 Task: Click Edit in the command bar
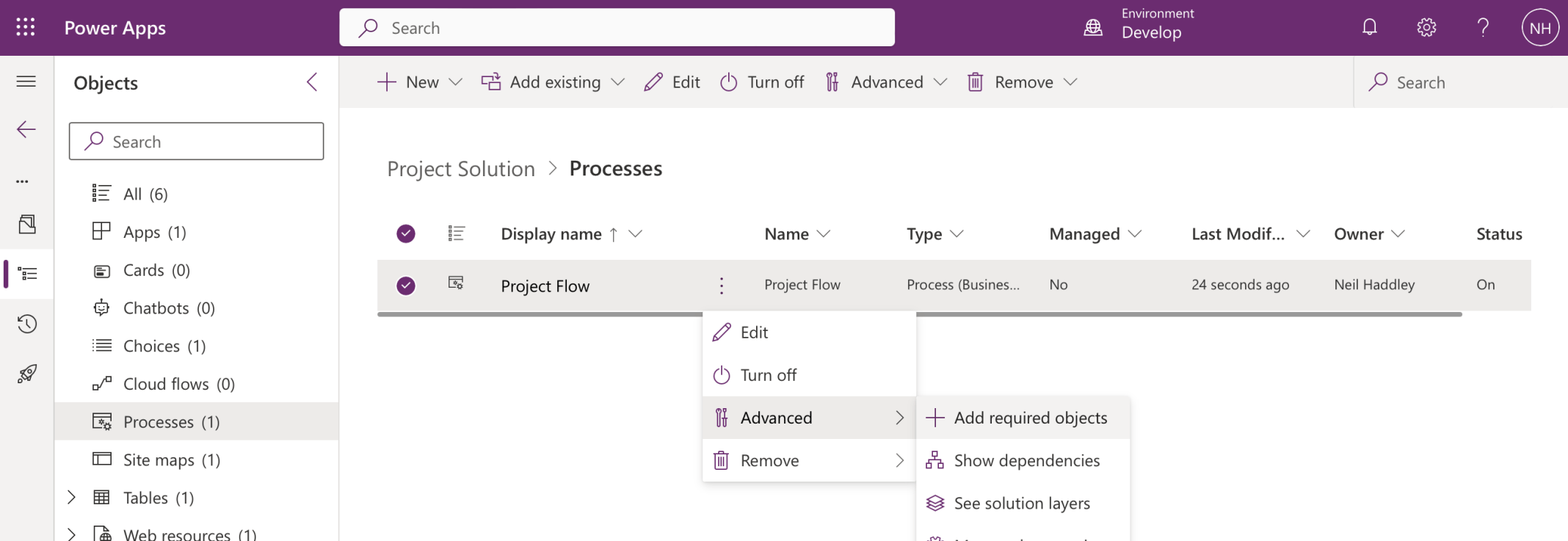click(672, 82)
